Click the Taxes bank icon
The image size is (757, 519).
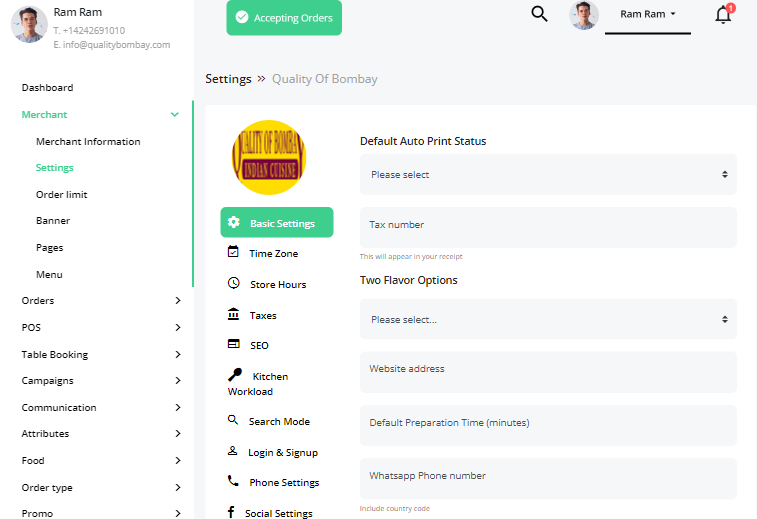[x=233, y=315]
